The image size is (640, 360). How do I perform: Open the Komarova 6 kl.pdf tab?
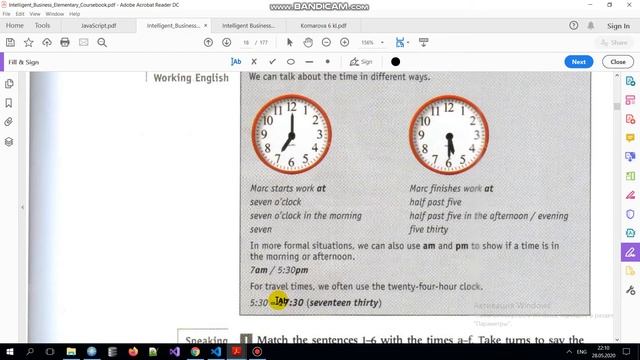pyautogui.click(x=323, y=25)
